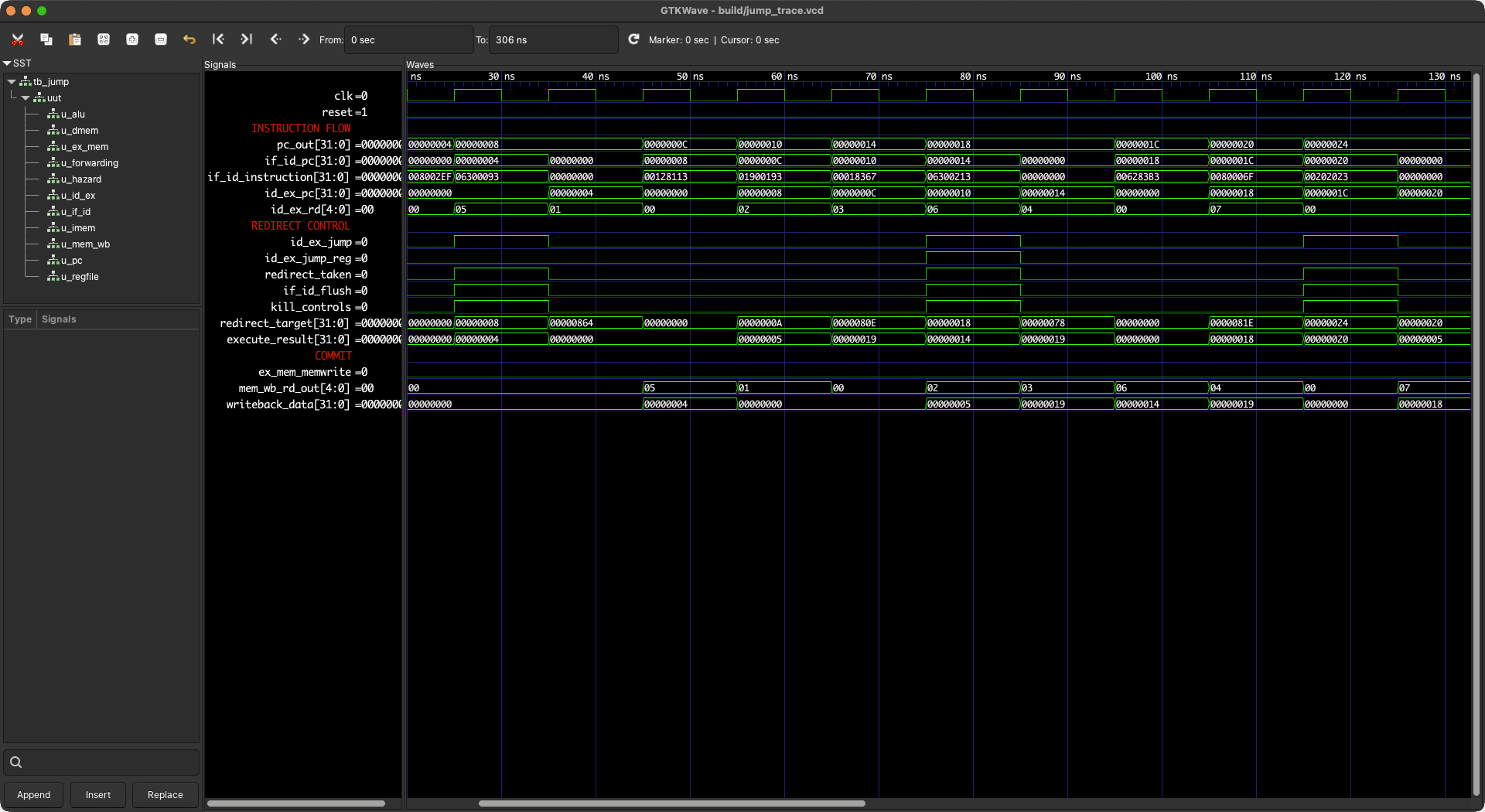Click the 80 ns mark on the time ruler
Screen dimensions: 1485x812
point(972,77)
